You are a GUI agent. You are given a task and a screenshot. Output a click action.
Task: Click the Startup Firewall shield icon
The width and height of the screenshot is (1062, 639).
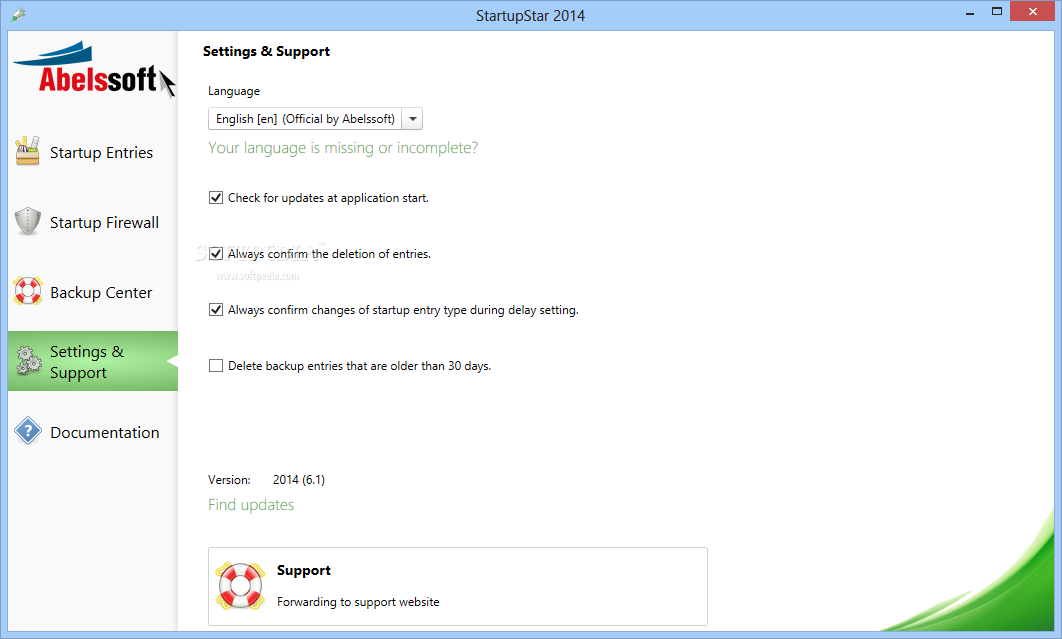(28, 221)
